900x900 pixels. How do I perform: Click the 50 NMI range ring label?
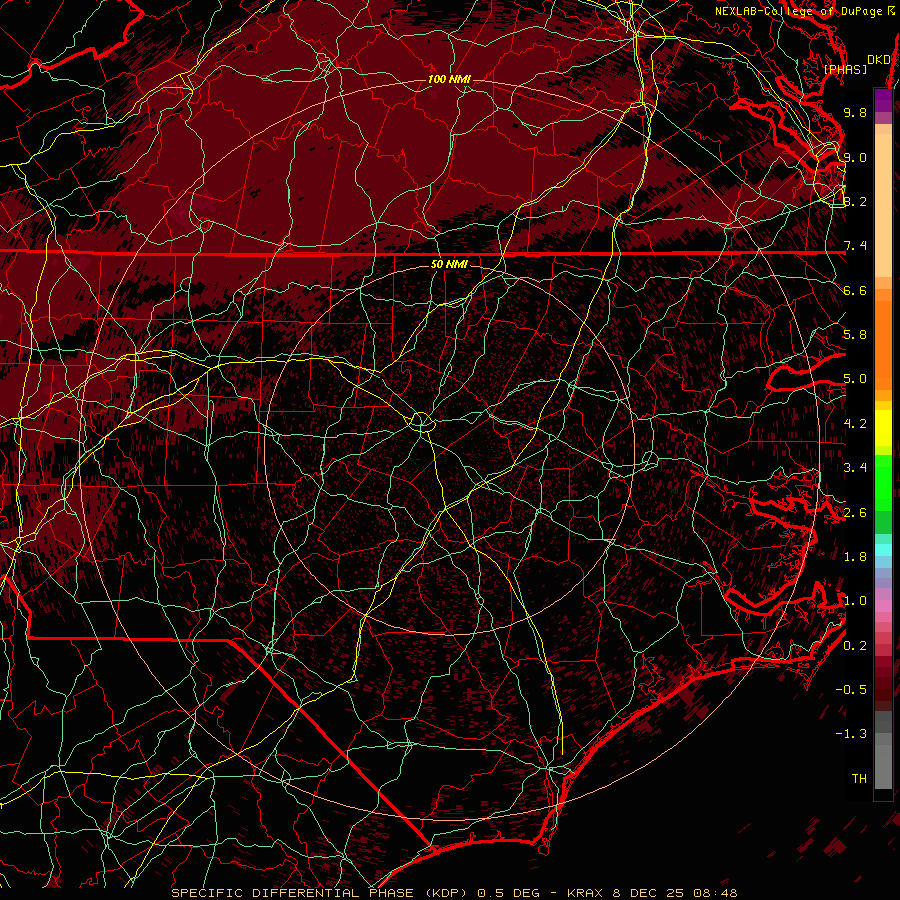pos(449,264)
